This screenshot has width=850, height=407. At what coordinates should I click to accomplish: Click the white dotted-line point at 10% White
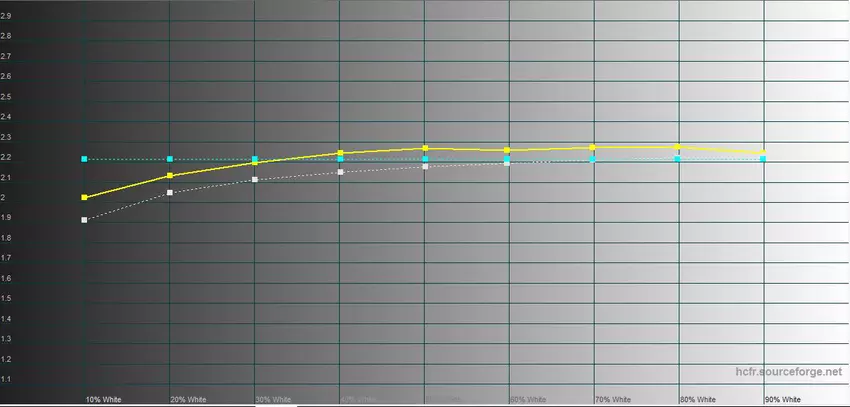pos(84,220)
